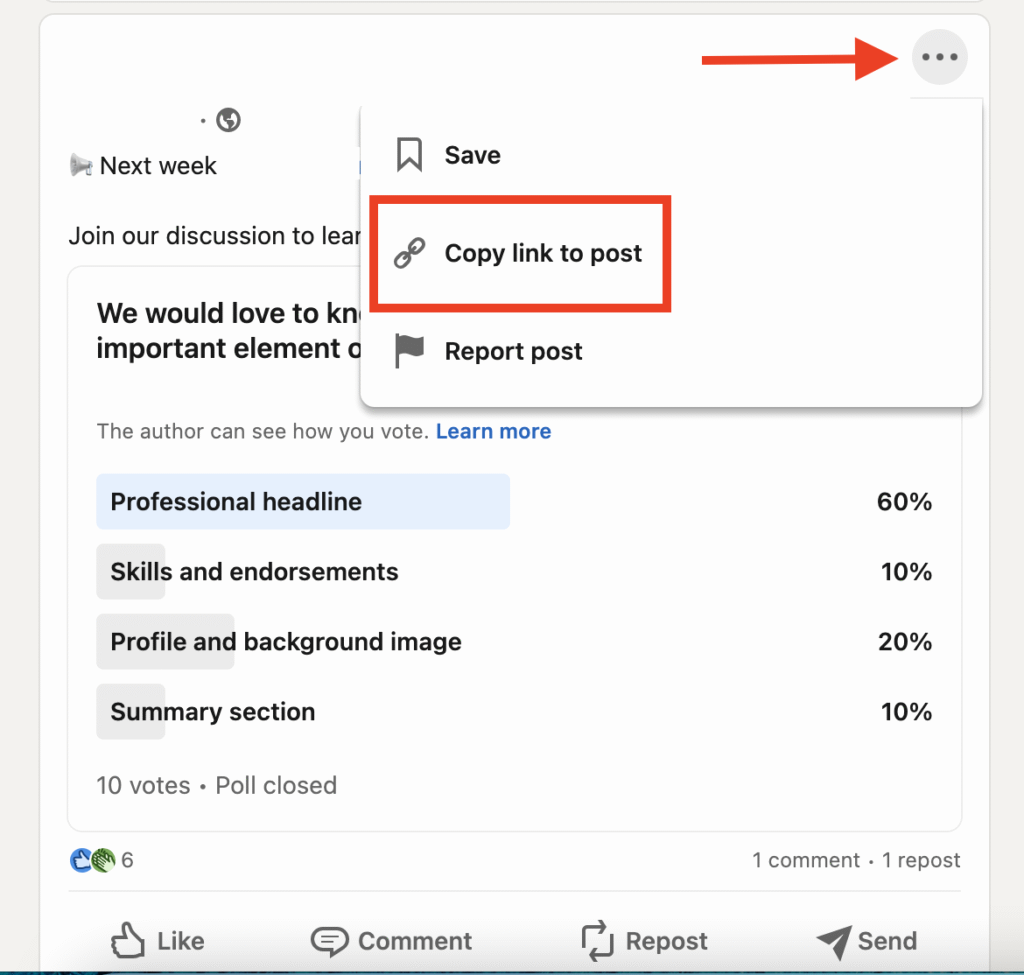Choose Copy link to post
The image size is (1024, 975).
tap(543, 254)
